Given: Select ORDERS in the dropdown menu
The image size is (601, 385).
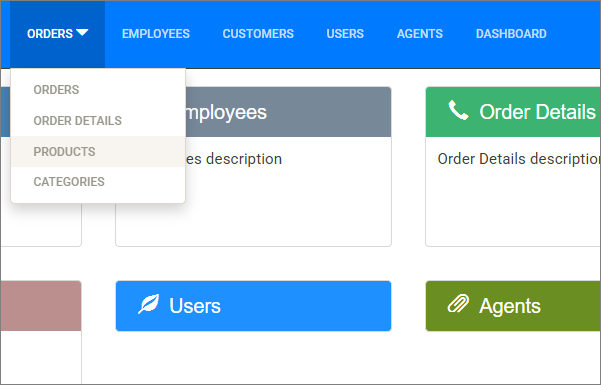Looking at the screenshot, I should (x=98, y=90).
